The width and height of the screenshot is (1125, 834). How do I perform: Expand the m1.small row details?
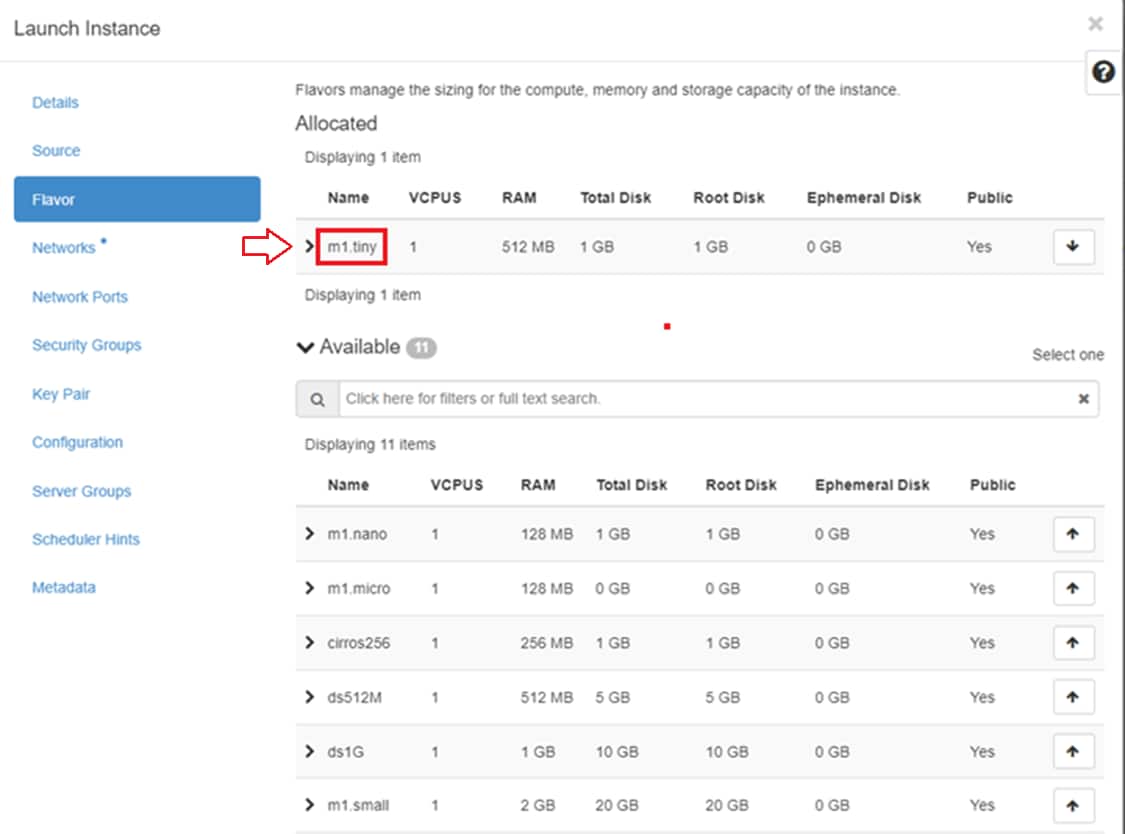pyautogui.click(x=309, y=805)
